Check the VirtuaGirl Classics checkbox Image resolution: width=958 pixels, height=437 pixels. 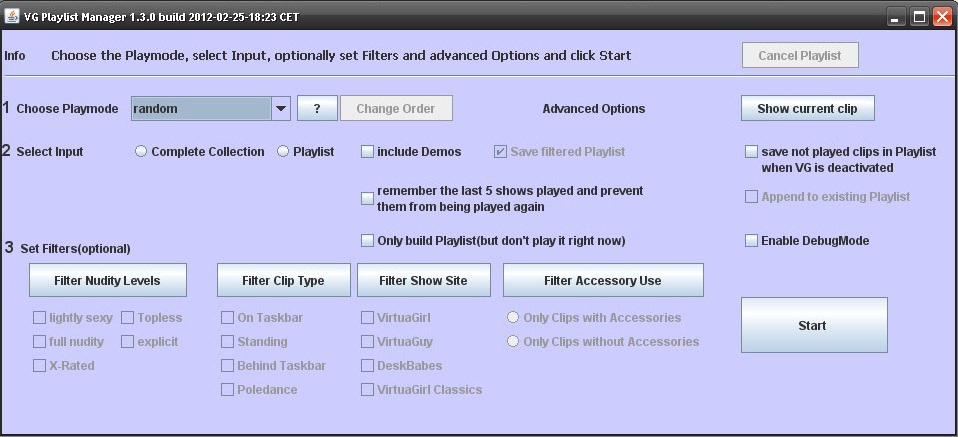point(367,390)
